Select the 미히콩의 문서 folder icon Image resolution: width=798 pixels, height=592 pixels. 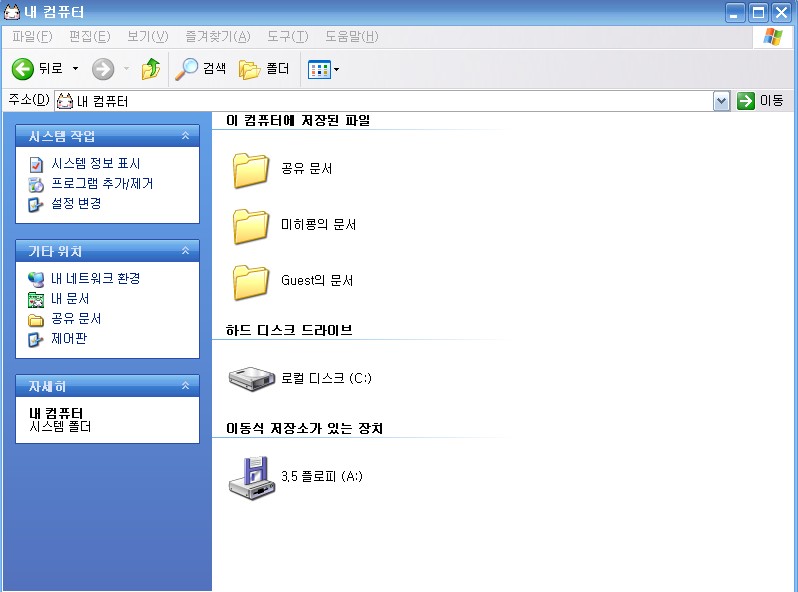click(251, 227)
